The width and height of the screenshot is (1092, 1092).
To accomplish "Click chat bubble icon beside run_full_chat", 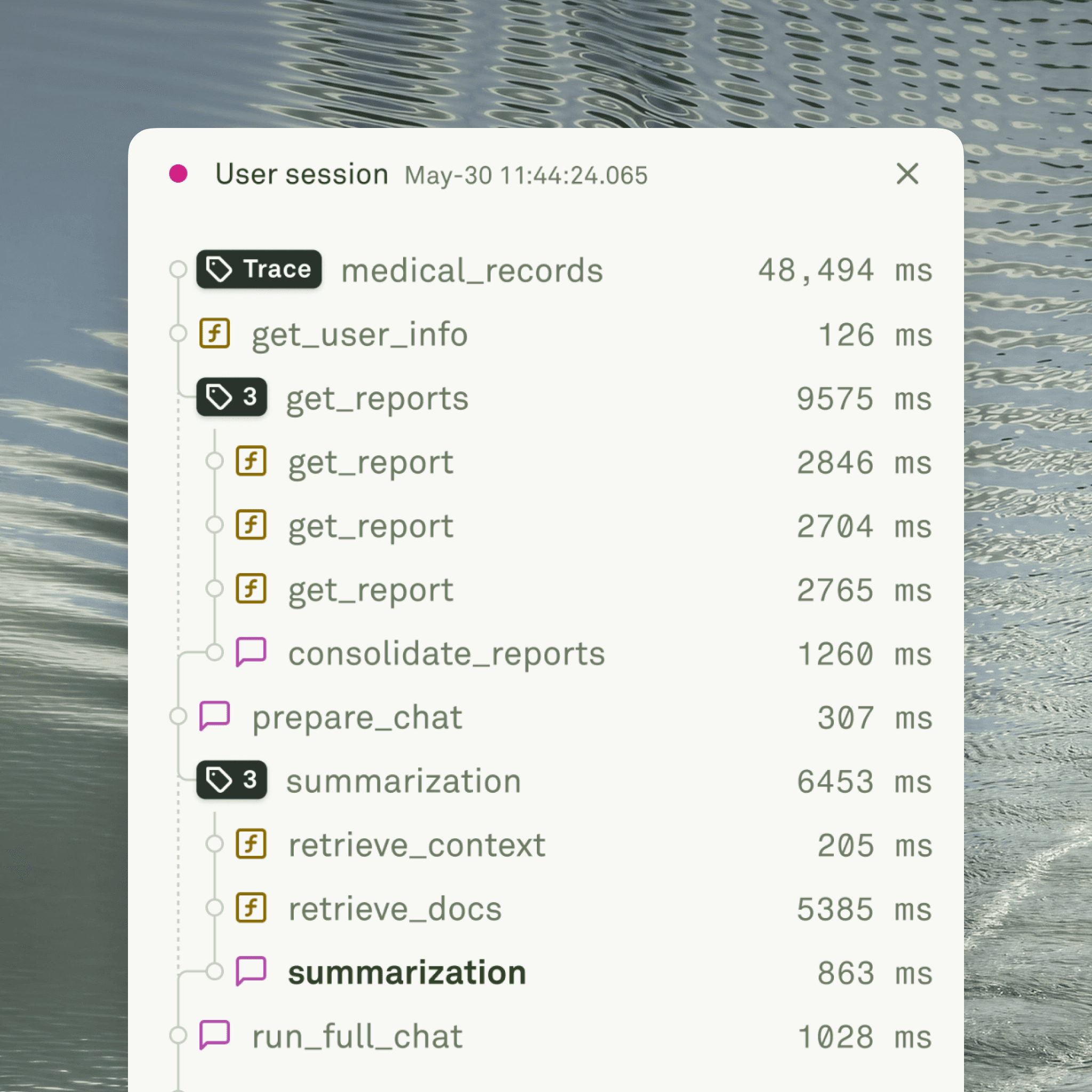I will click(215, 1035).
